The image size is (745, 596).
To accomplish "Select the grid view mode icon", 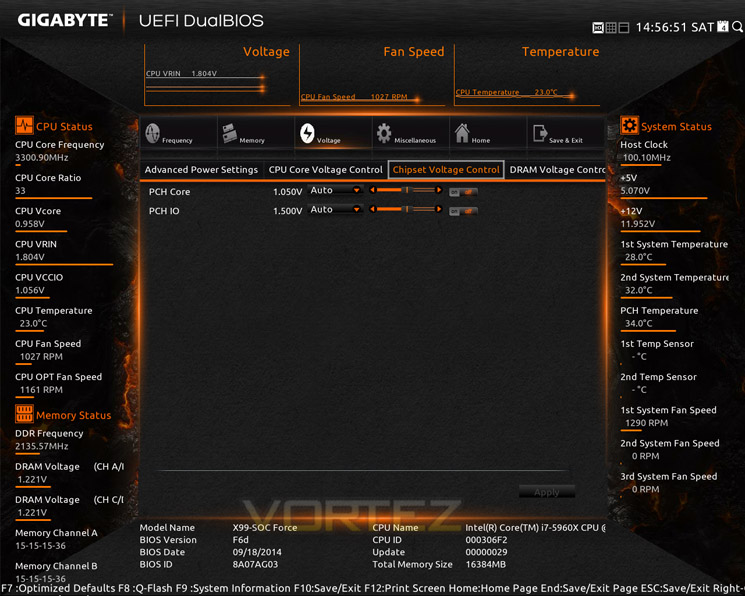I will pyautogui.click(x=611, y=28).
